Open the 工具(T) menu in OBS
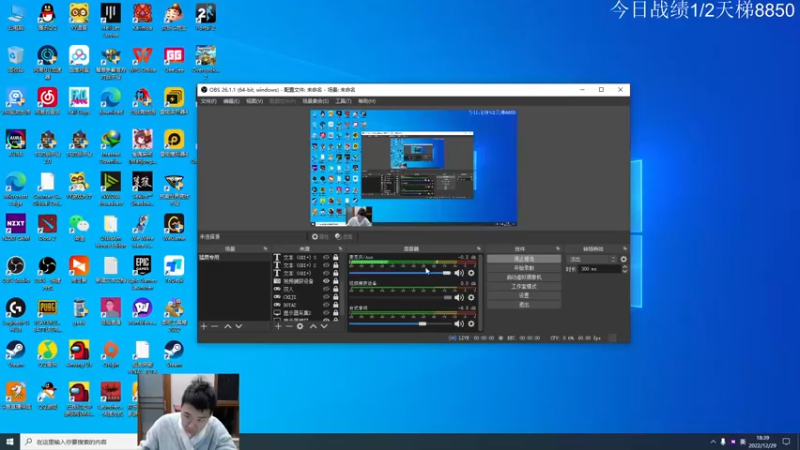 click(343, 101)
